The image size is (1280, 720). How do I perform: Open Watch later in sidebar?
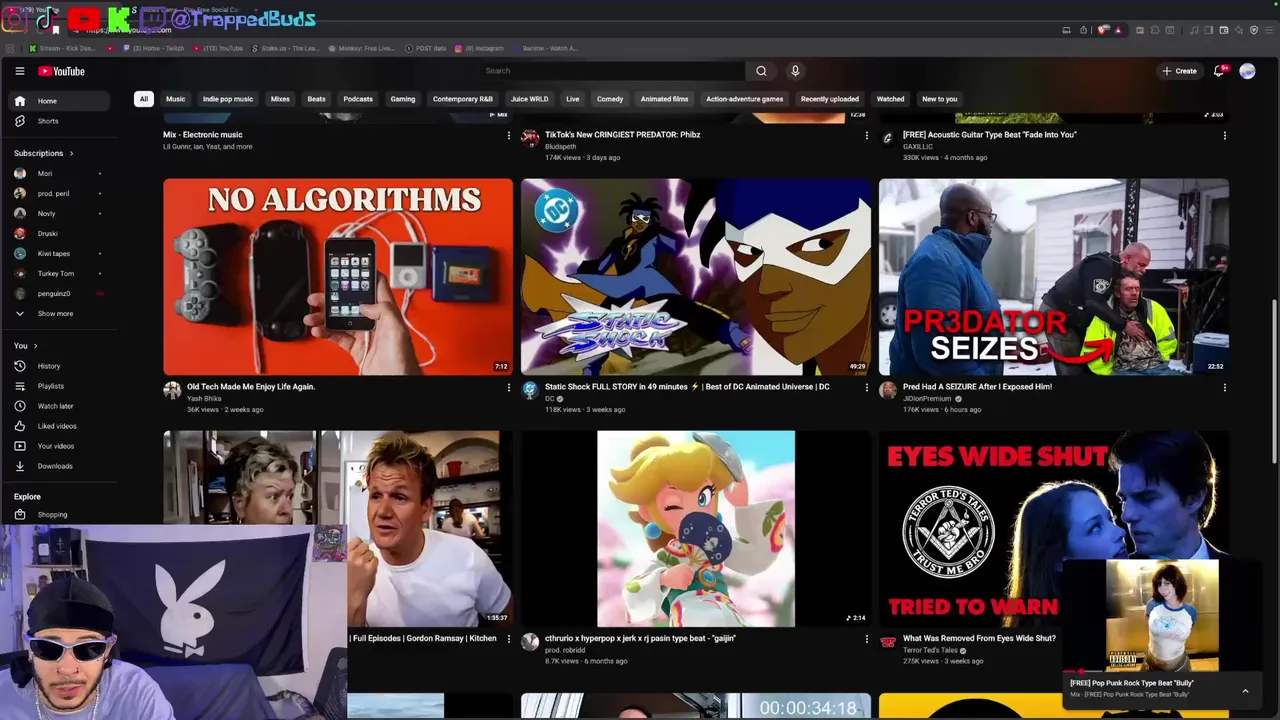(60, 406)
